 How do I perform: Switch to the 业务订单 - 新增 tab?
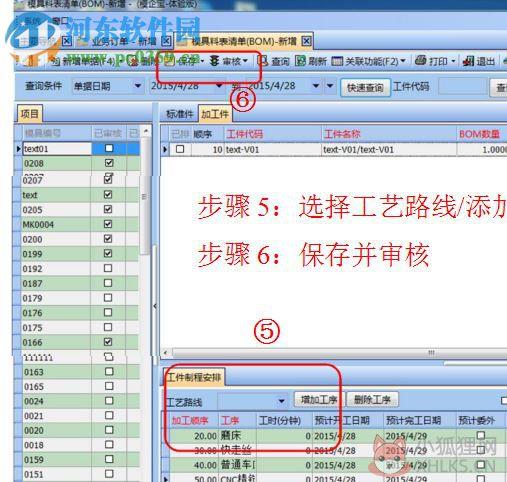[124, 41]
